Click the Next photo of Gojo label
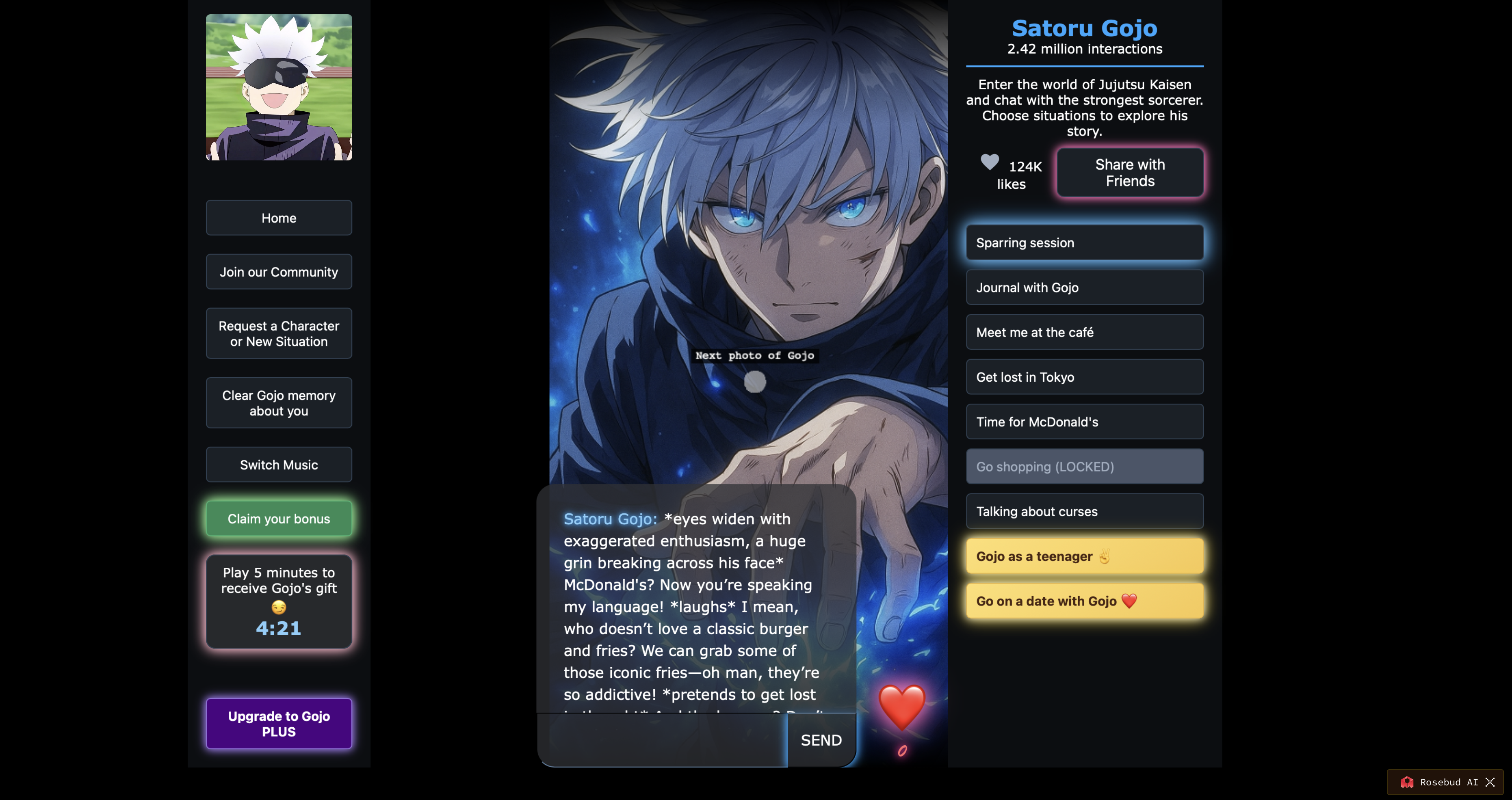 click(x=755, y=355)
